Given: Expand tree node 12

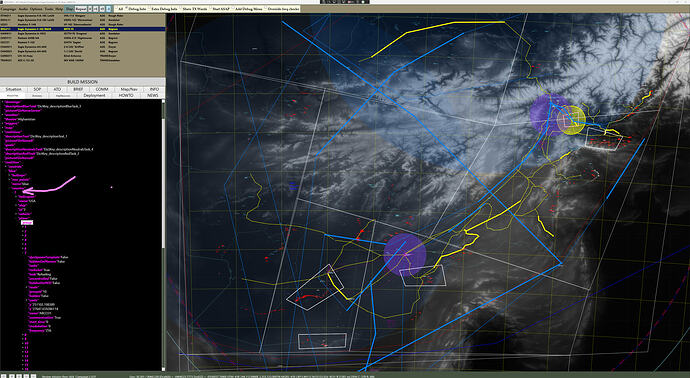Looking at the screenshot, I should click(23, 352).
